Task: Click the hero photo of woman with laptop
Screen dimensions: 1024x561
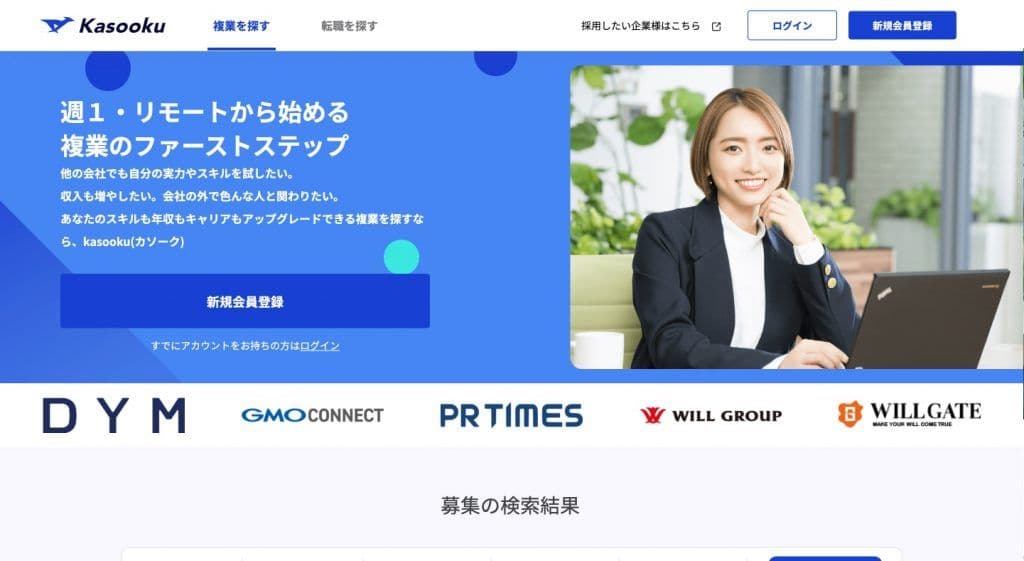Action: coord(796,217)
